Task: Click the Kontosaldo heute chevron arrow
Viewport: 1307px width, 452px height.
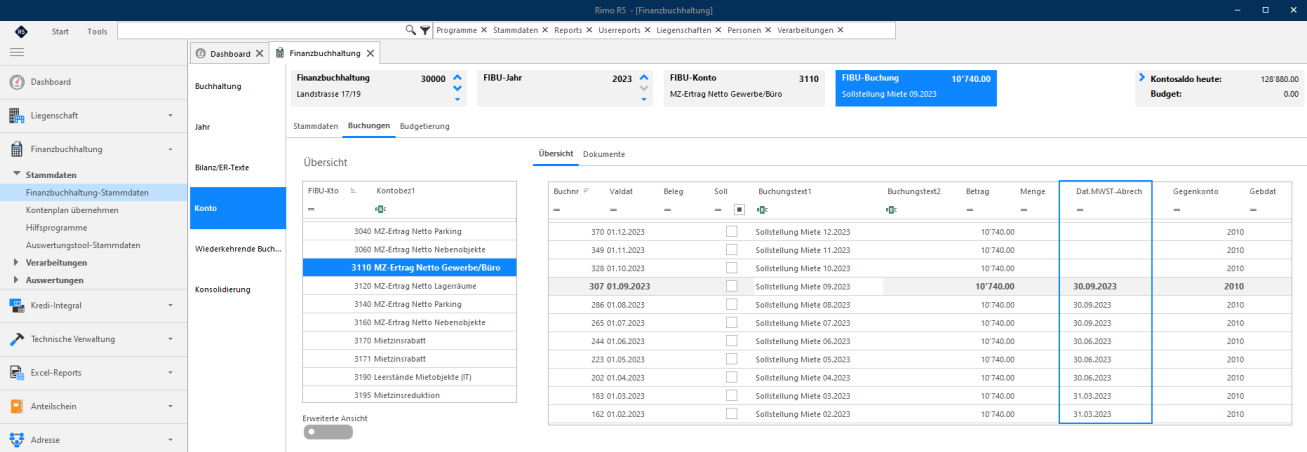Action: 1142,77
